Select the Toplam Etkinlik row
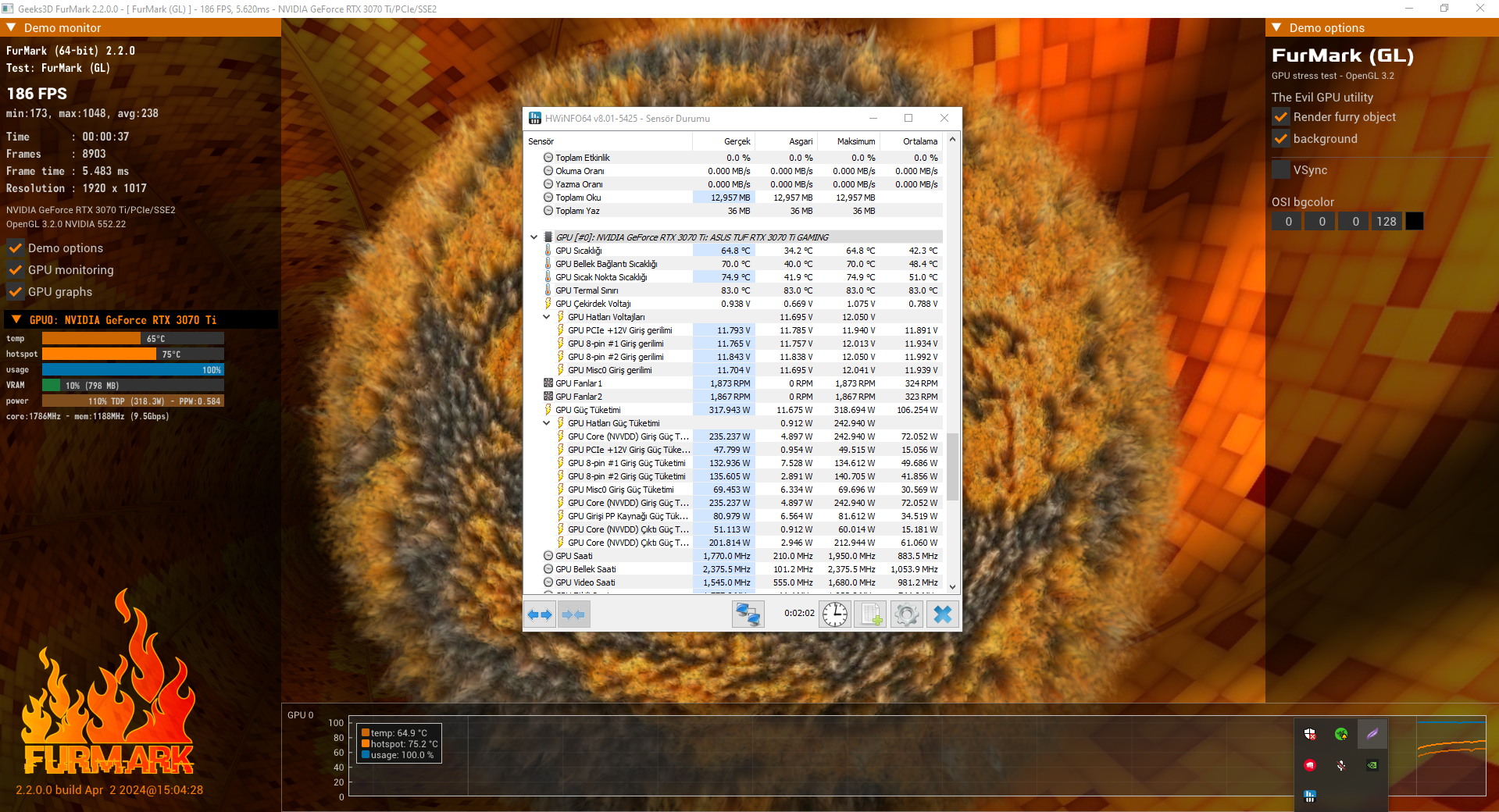Screen dimensions: 1499x812 pyautogui.click(x=734, y=158)
